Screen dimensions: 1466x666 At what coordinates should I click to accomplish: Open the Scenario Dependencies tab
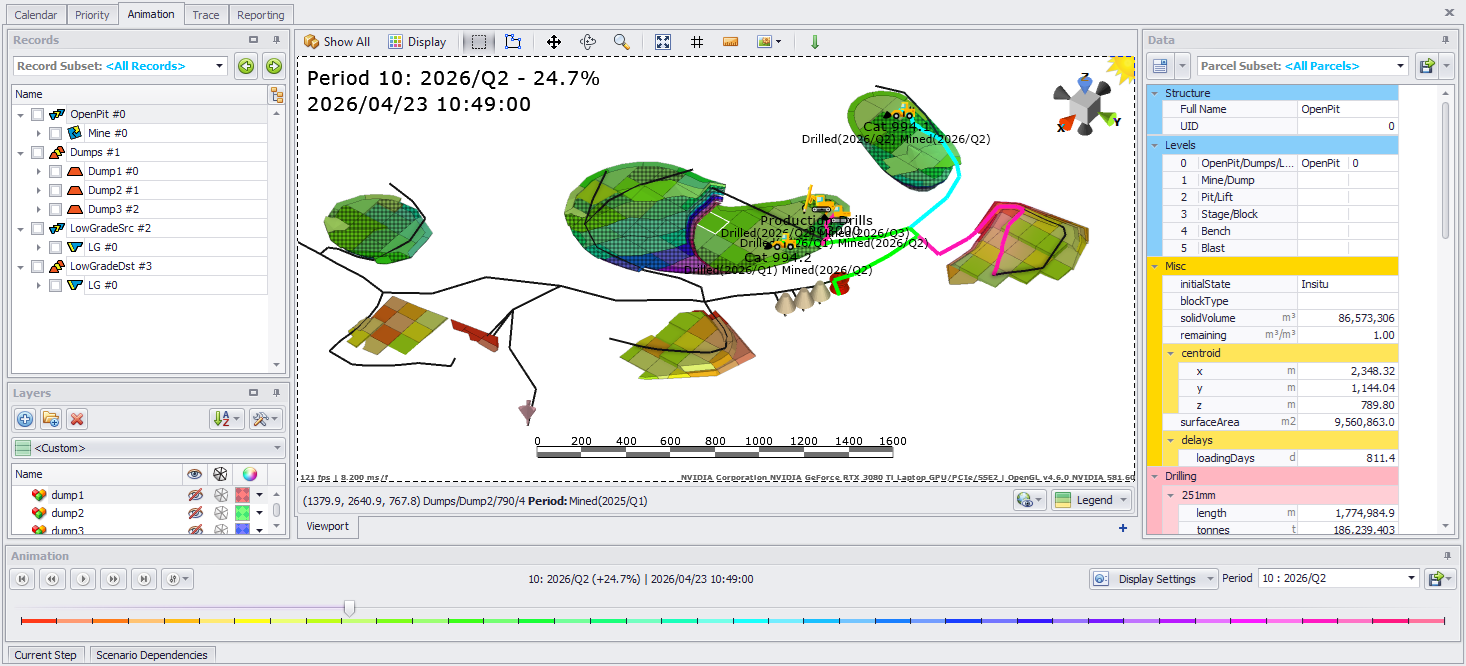pyautogui.click(x=152, y=655)
